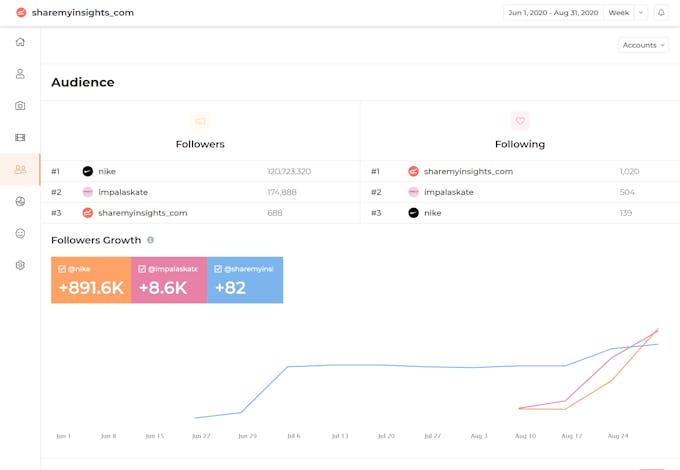680x470 pixels.
Task: Click sharemyinsights_com avatar in Following list
Action: pos(413,171)
